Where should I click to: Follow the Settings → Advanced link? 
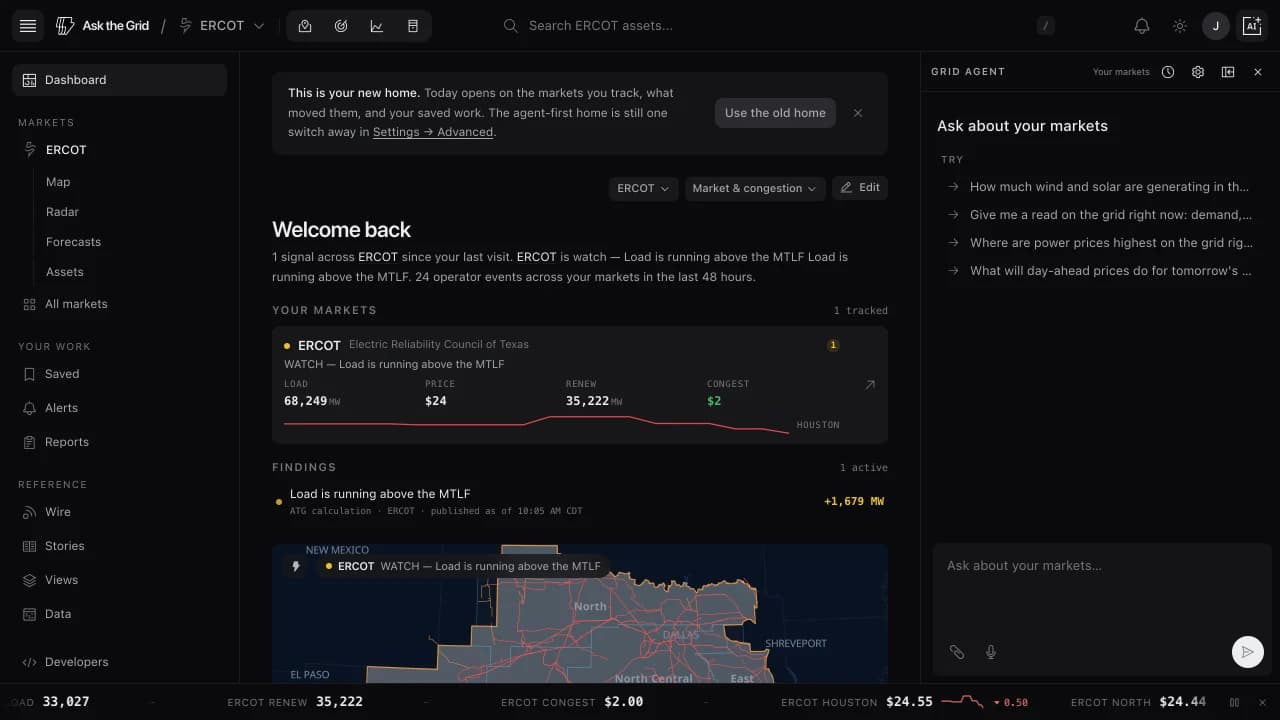pos(433,132)
